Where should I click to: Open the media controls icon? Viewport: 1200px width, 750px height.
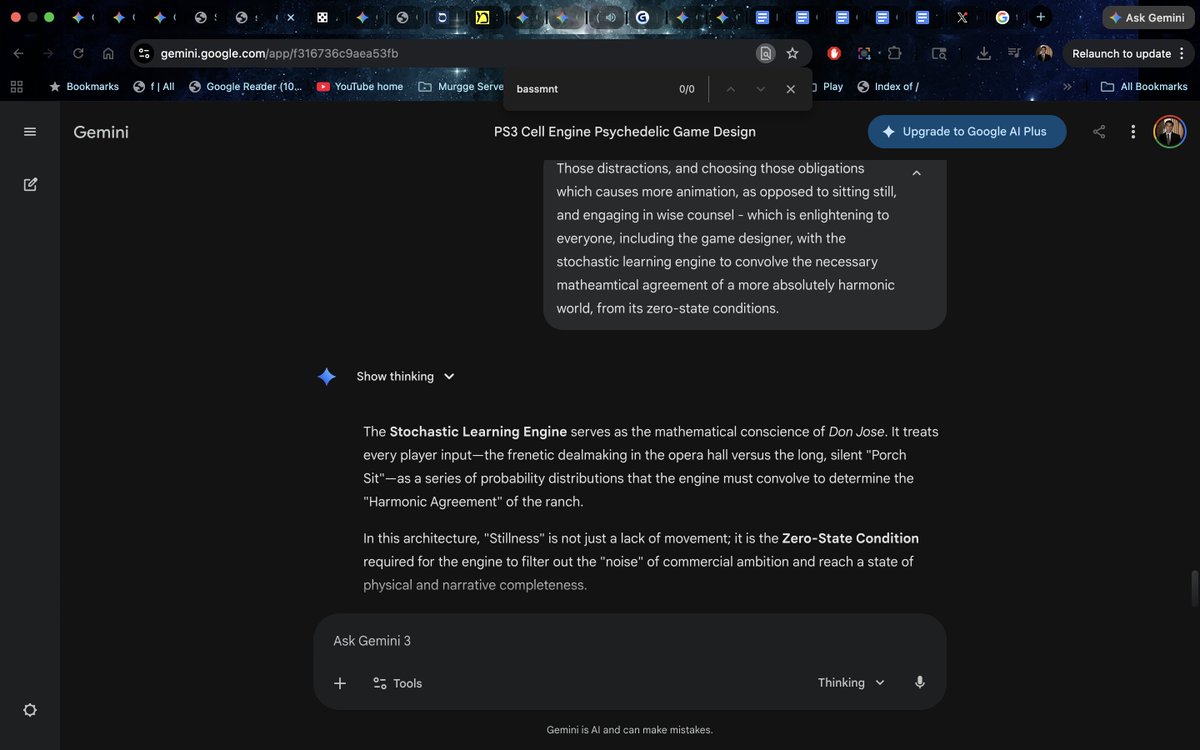point(1014,54)
